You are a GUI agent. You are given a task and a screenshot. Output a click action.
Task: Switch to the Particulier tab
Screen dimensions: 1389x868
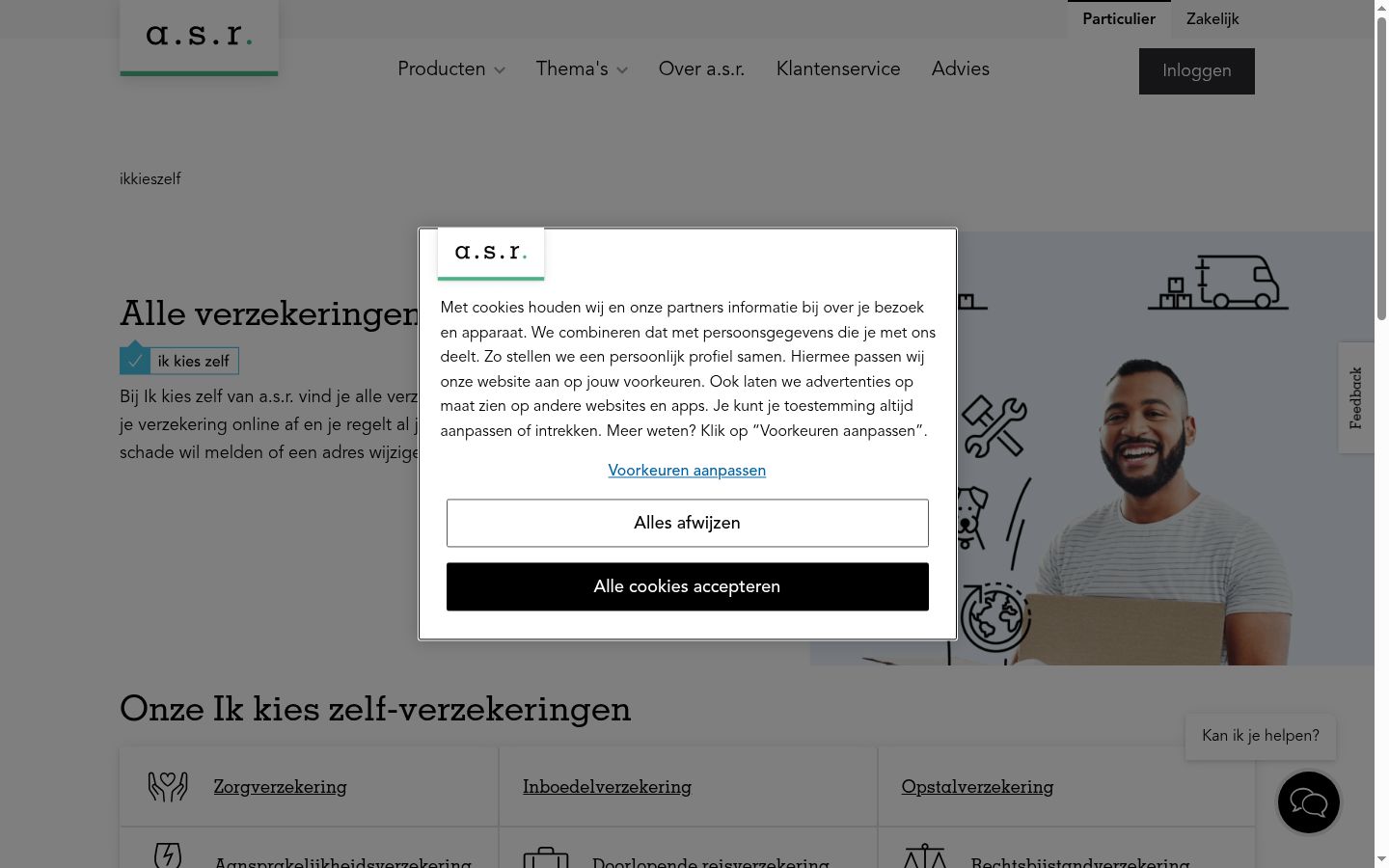(1119, 19)
